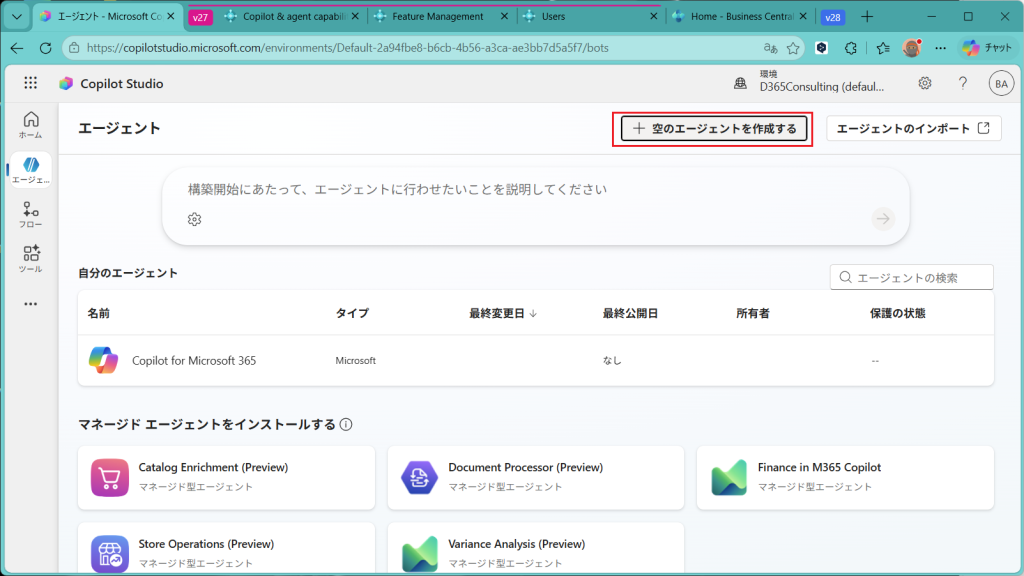Click the app launcher waffle icon
This screenshot has width=1024, height=576.
tap(30, 84)
